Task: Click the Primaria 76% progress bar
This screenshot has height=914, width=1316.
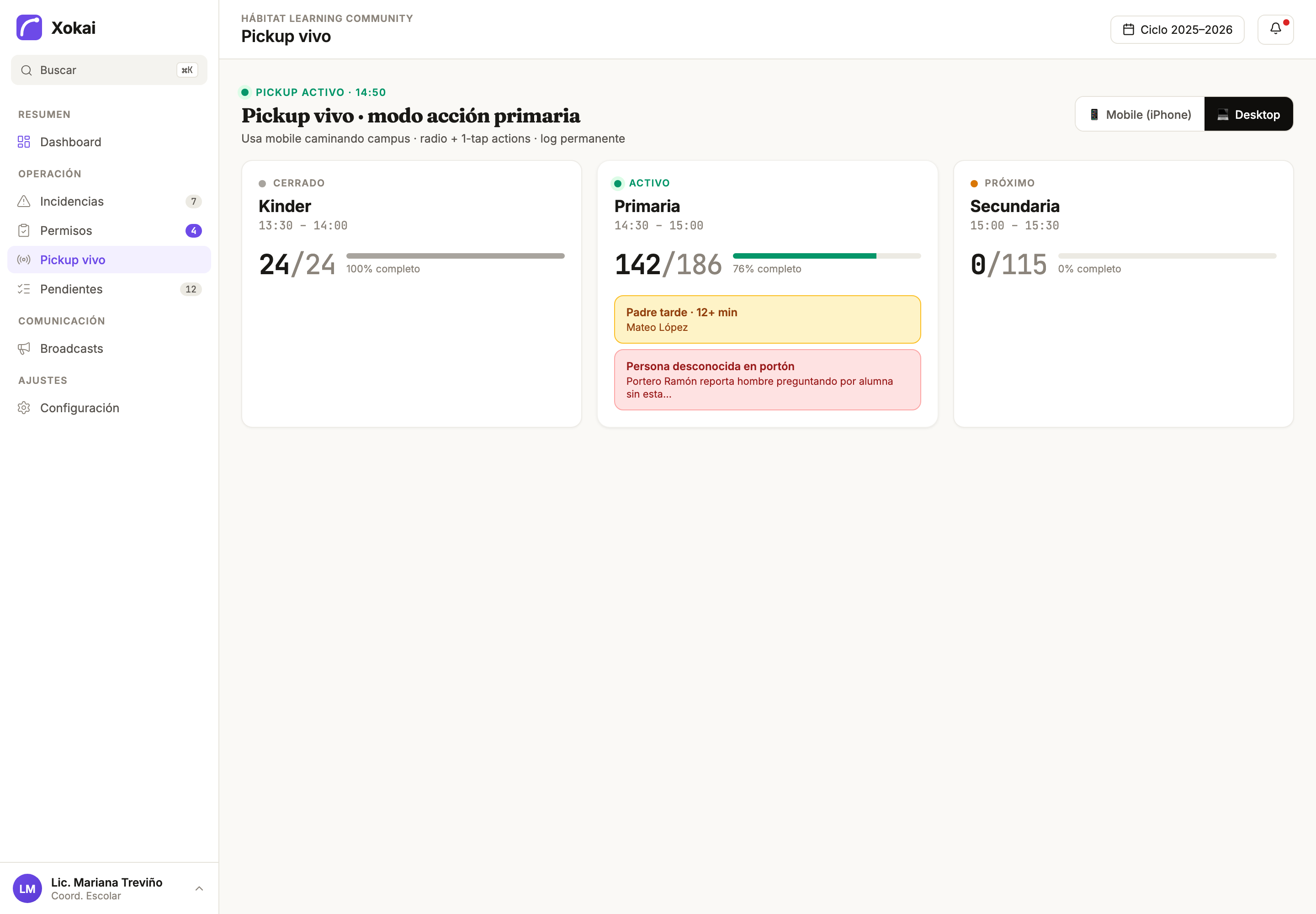Action: tap(827, 256)
